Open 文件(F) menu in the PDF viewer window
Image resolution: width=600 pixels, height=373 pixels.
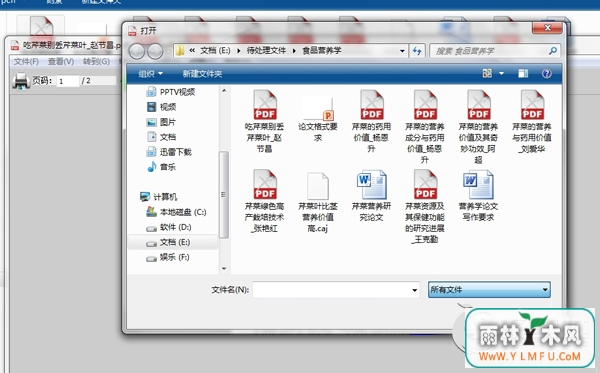tap(26, 62)
